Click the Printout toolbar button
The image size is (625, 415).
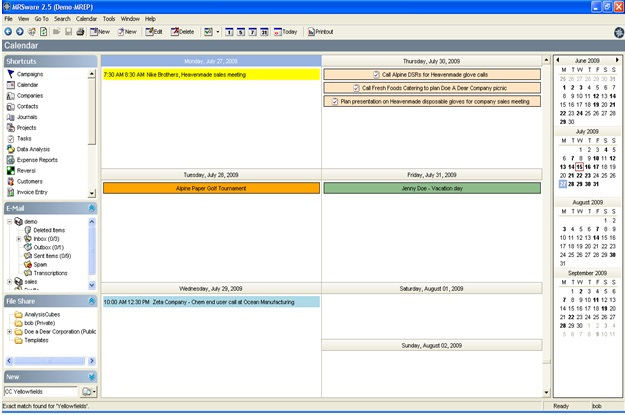320,31
